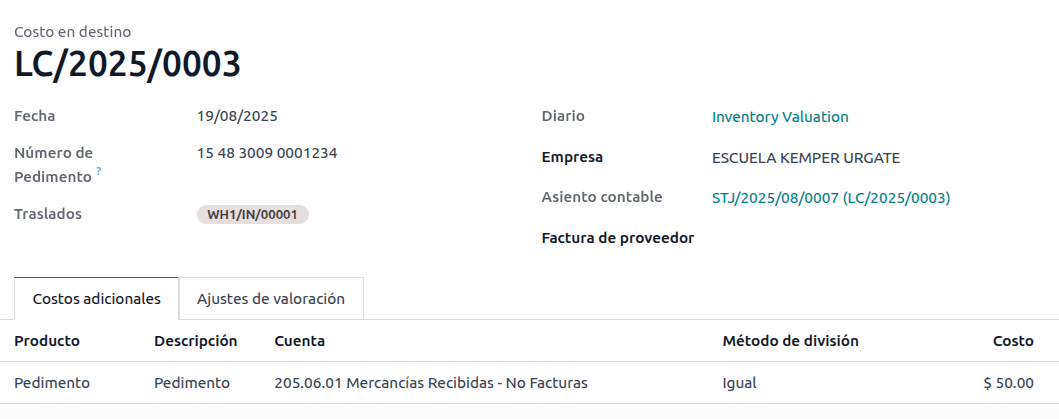Viewport: 1059px width, 419px height.
Task: Select the Pedimento product cell
Action: coord(52,383)
